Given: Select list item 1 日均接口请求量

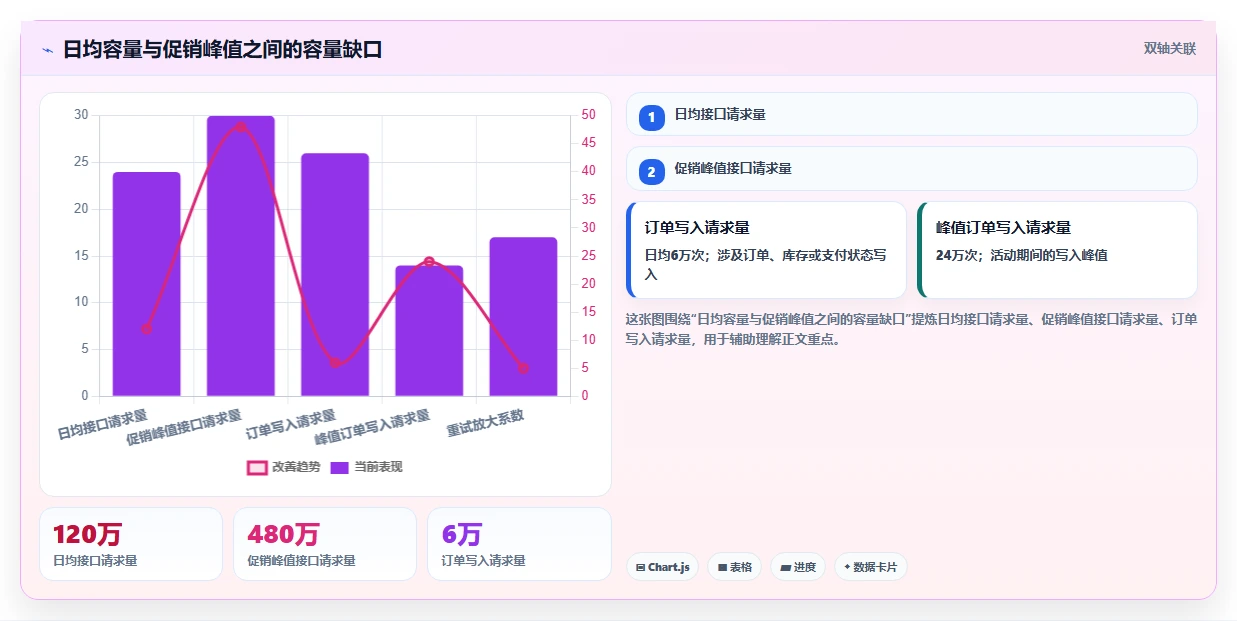Looking at the screenshot, I should click(x=911, y=114).
